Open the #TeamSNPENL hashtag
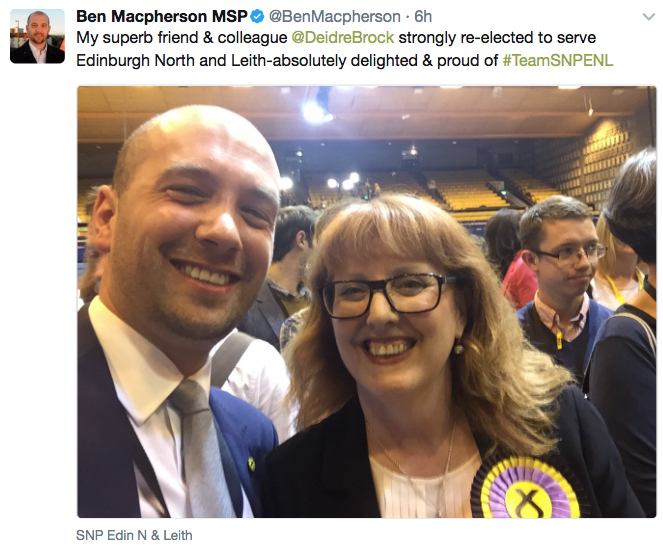 click(558, 60)
